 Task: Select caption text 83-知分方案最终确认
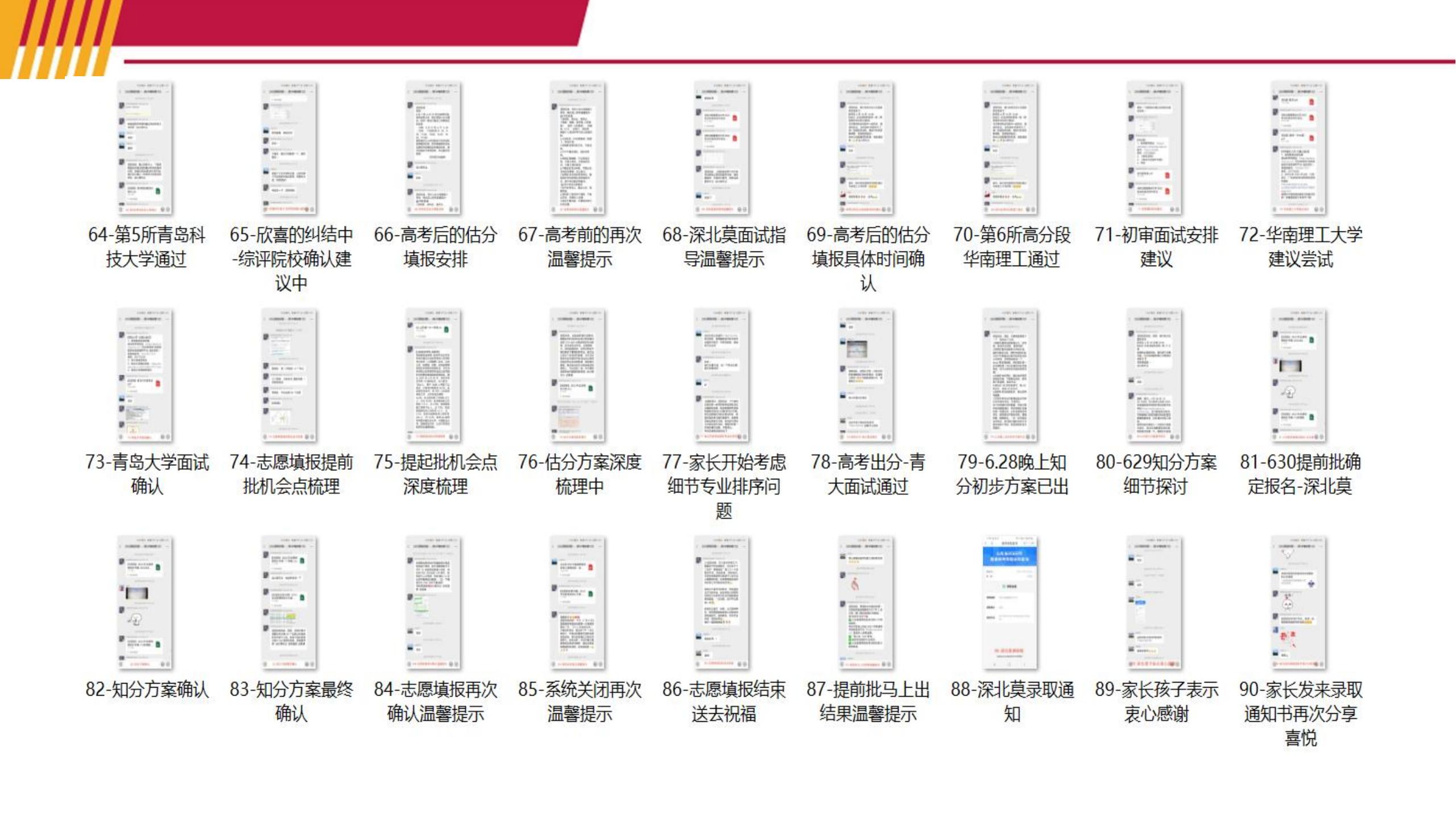[x=291, y=702]
